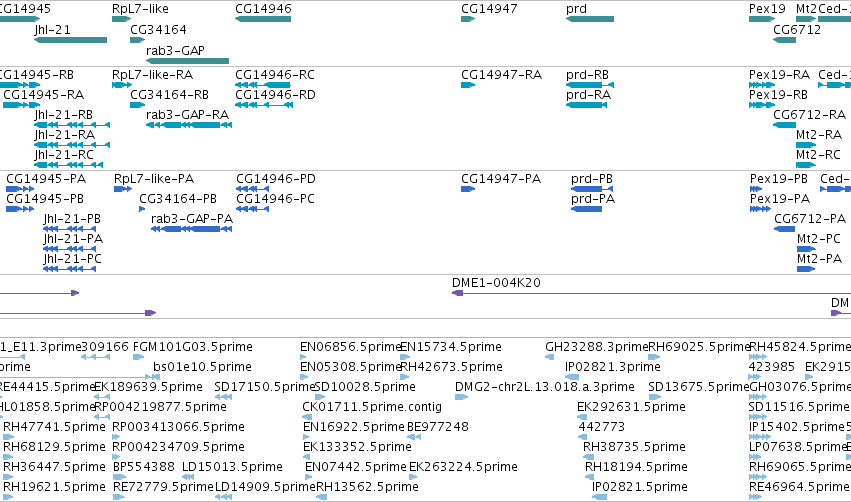This screenshot has width=851, height=502.
Task: Select protein CG34164-PB
Action: coord(142,209)
